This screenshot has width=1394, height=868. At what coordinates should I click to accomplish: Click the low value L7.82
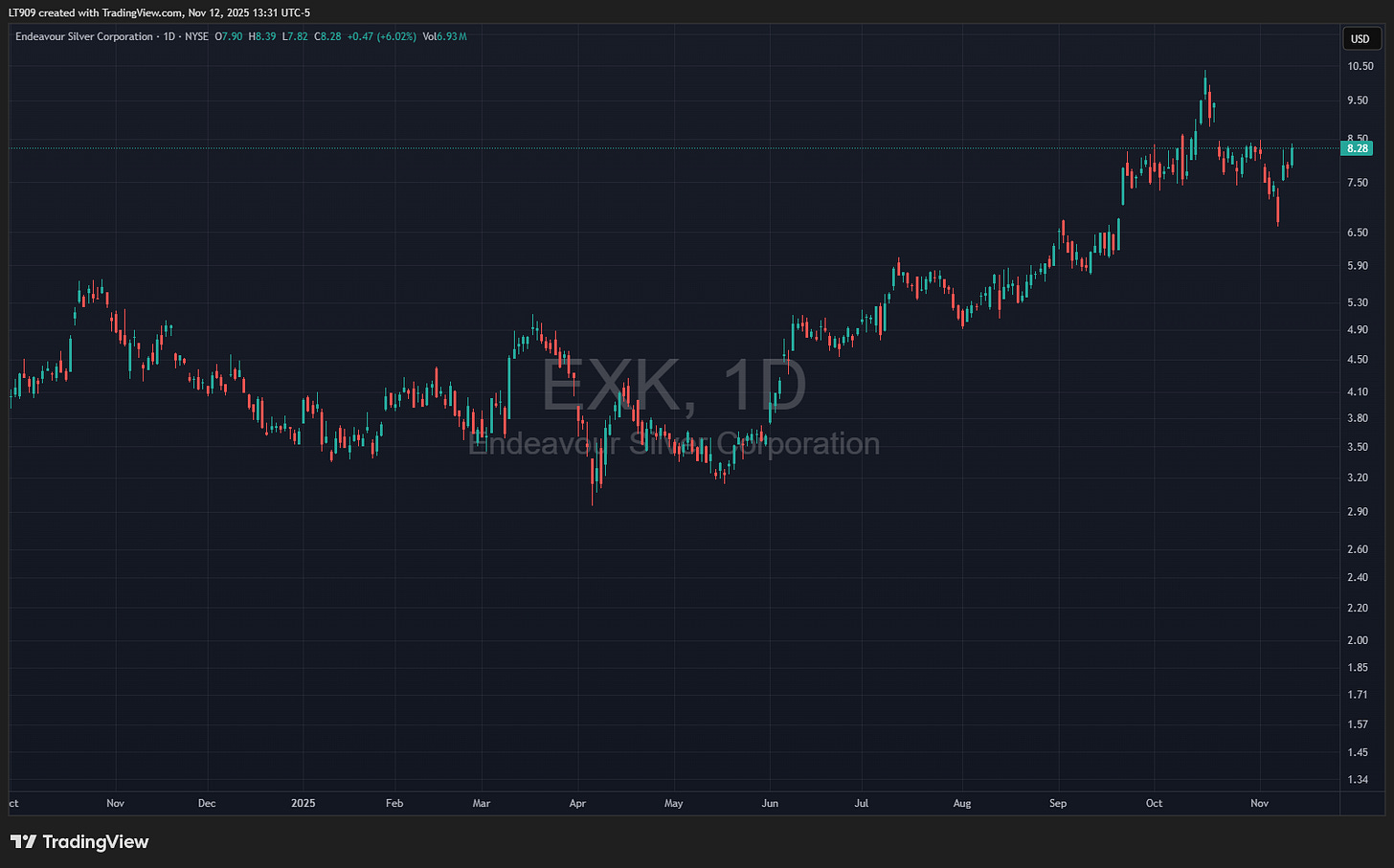pos(295,36)
